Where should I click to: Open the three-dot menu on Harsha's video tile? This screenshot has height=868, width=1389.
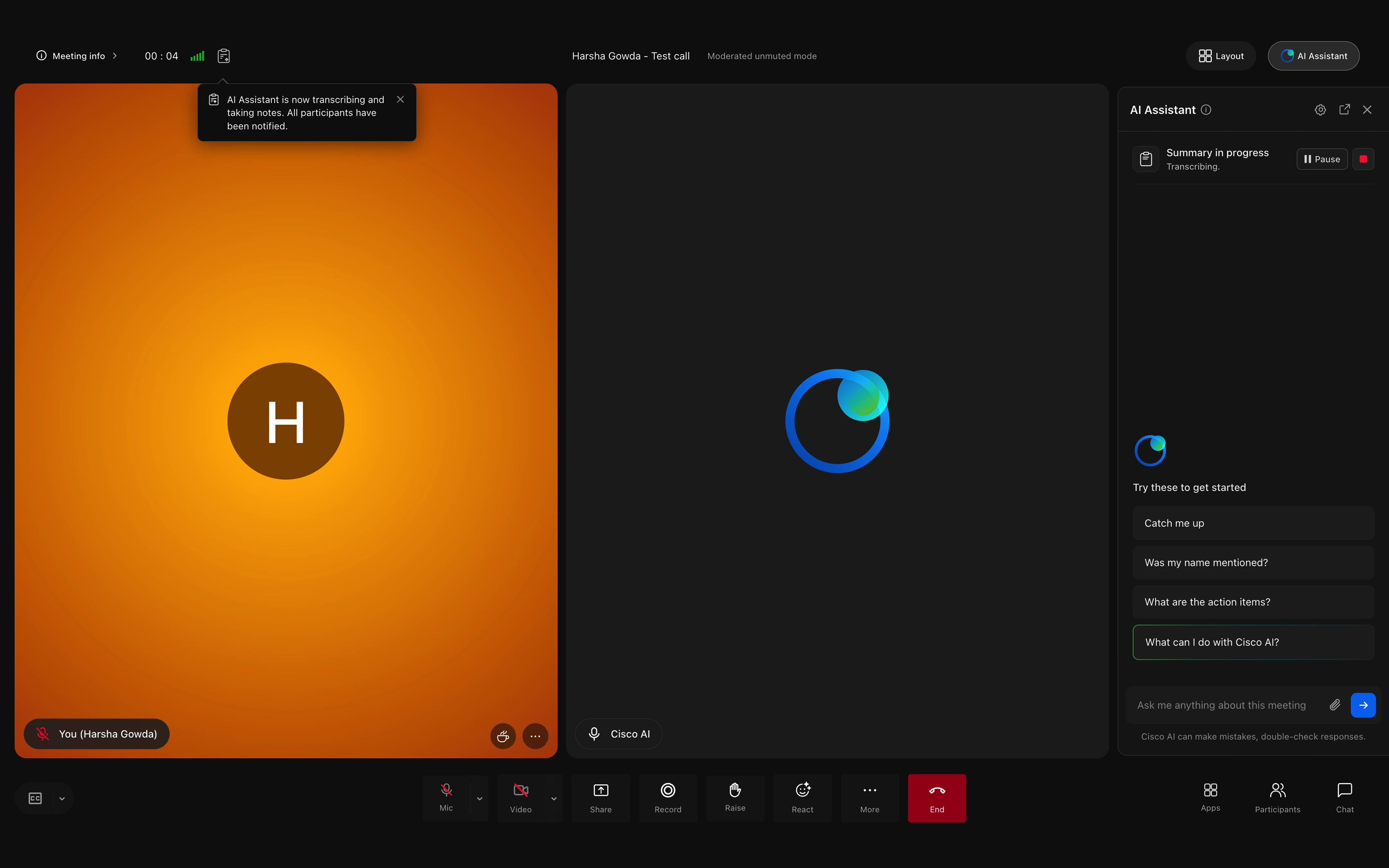pos(536,736)
